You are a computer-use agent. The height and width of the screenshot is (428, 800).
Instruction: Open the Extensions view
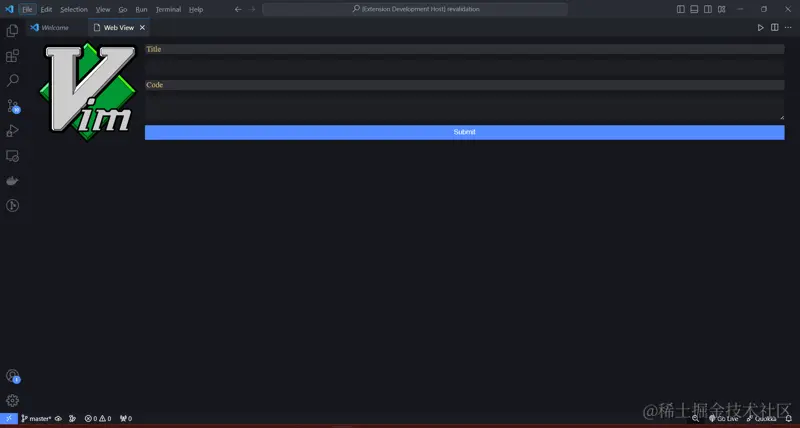tap(12, 56)
